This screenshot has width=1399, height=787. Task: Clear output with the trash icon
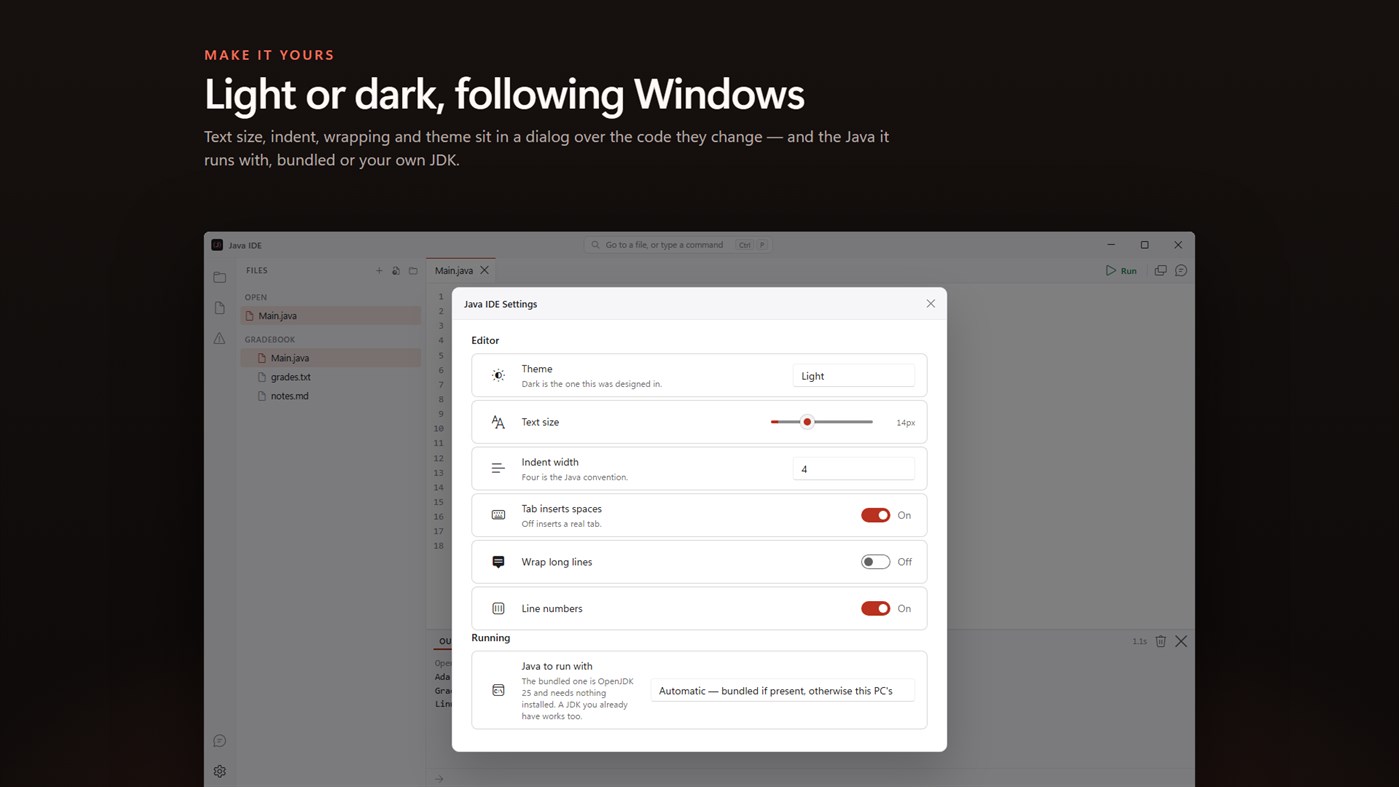click(x=1161, y=641)
